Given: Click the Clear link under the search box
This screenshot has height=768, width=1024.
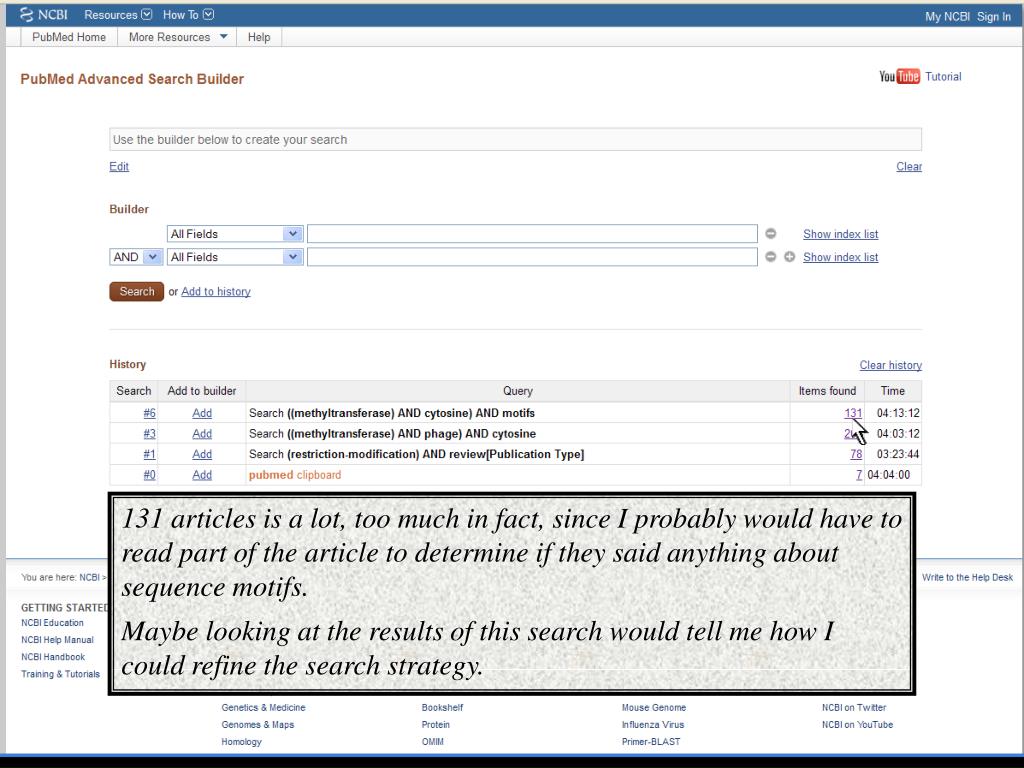Looking at the screenshot, I should (908, 167).
